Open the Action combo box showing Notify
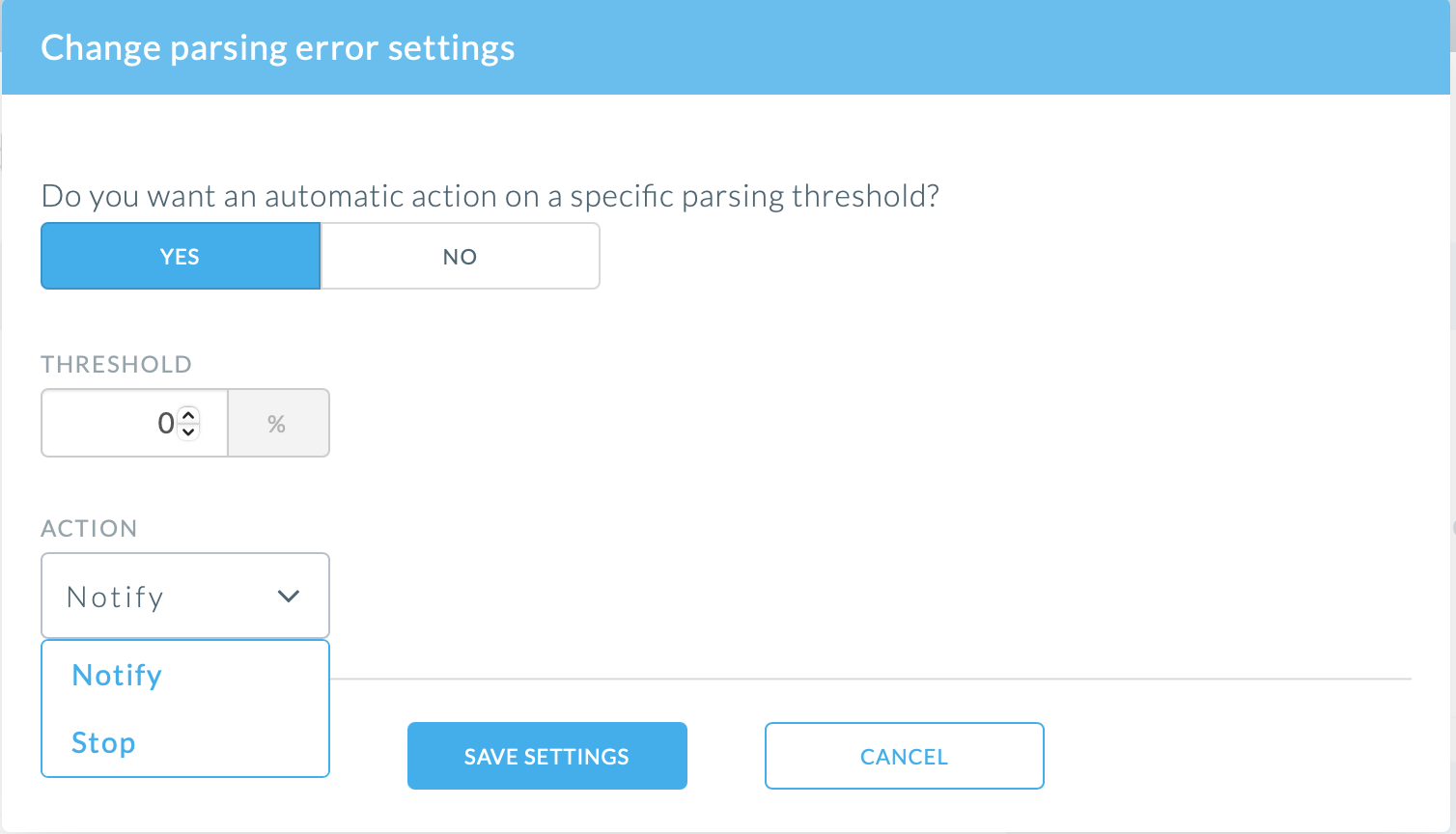Screen dimensions: 1456x834 (164, 597)
